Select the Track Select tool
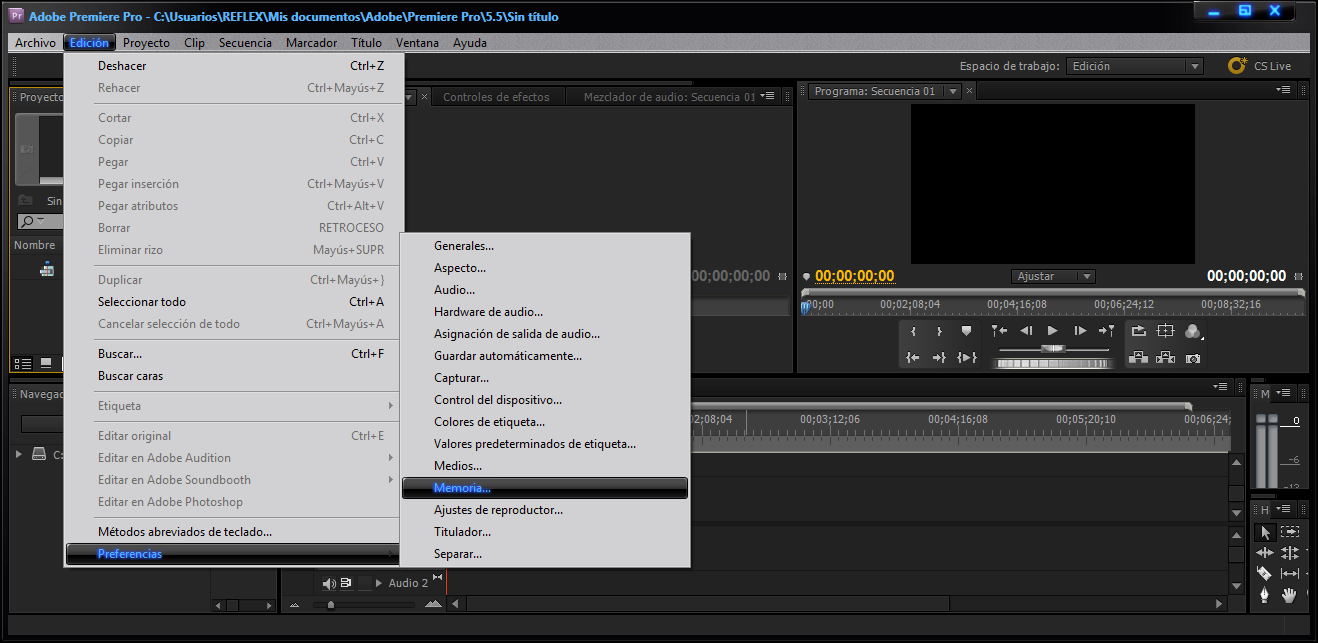The image size is (1318, 643). coord(1290,533)
